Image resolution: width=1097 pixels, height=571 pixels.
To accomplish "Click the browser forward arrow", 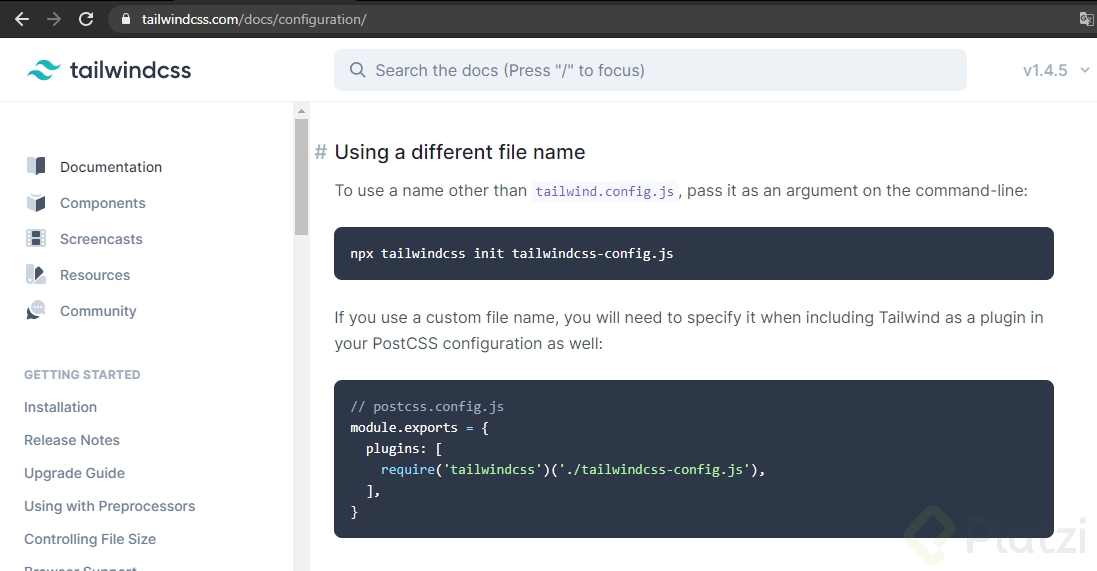I will coord(53,19).
